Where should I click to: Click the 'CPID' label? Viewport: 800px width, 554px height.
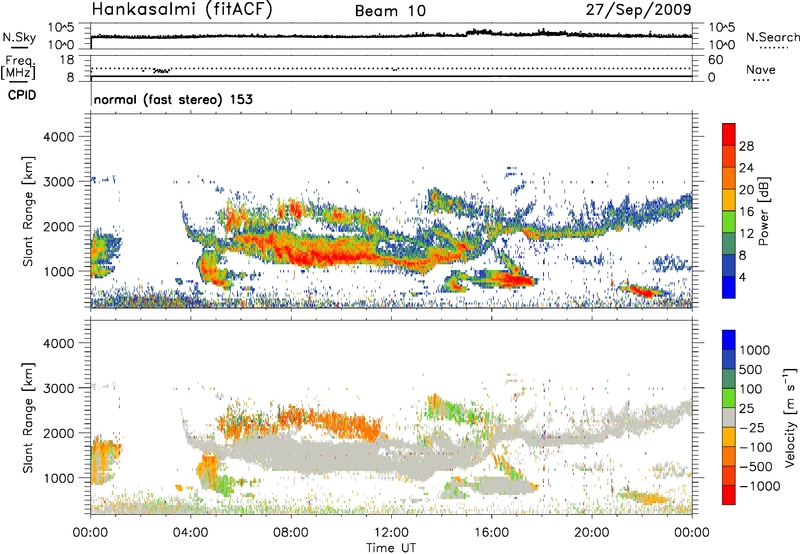coord(22,95)
